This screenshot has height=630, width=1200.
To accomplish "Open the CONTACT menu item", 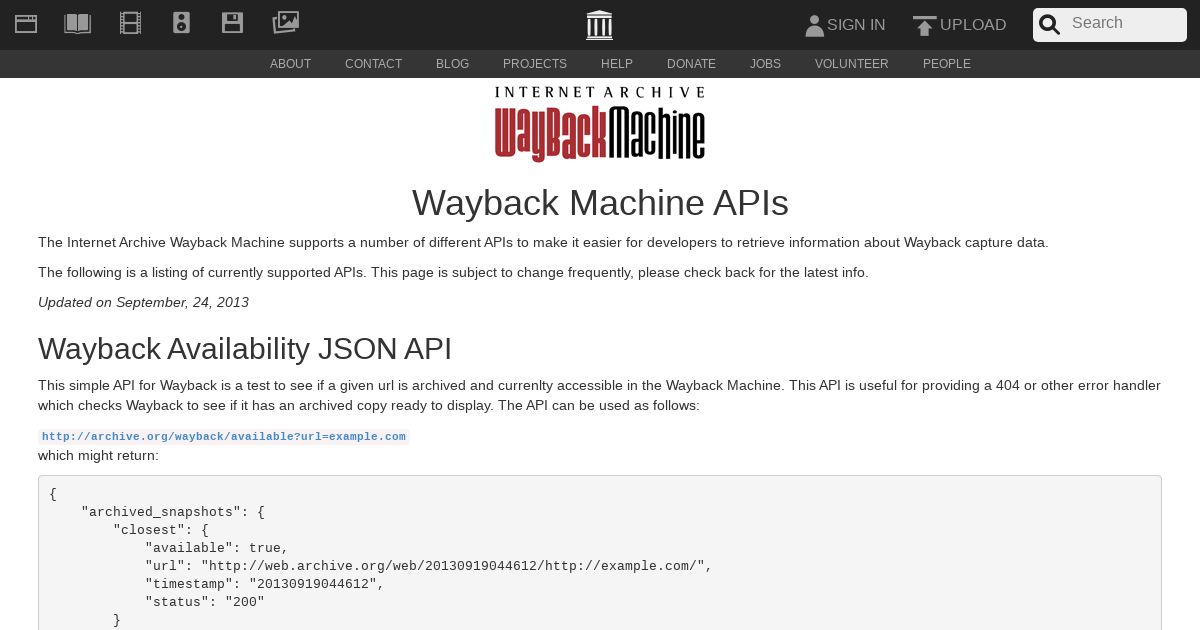I will point(373,64).
